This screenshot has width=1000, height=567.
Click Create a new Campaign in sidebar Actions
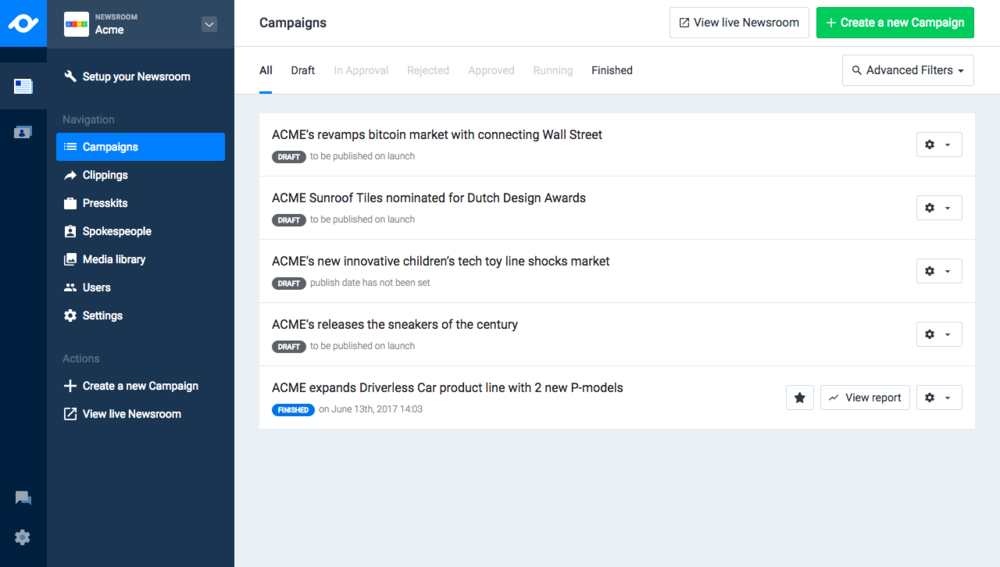[131, 386]
